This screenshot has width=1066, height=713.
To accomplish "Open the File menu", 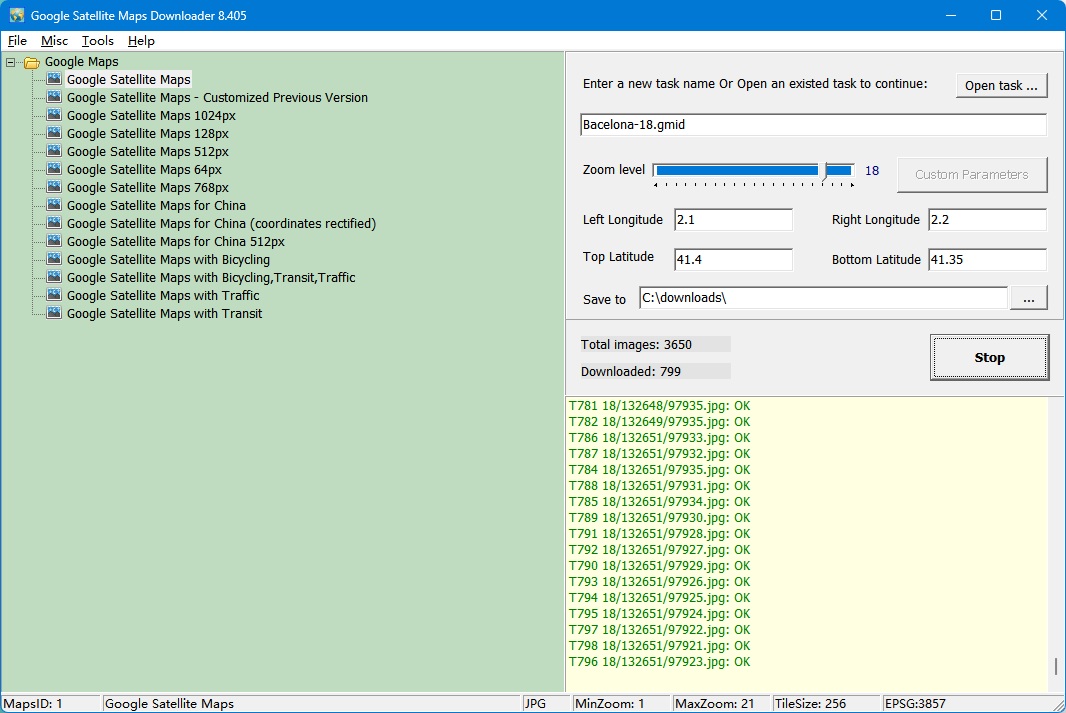I will point(17,41).
